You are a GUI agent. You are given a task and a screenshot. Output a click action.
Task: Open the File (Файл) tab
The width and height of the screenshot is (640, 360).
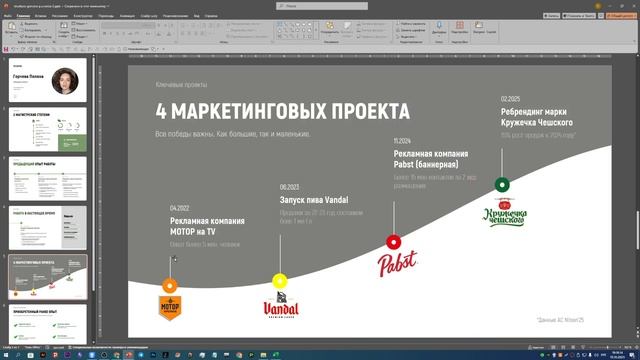[8, 16]
